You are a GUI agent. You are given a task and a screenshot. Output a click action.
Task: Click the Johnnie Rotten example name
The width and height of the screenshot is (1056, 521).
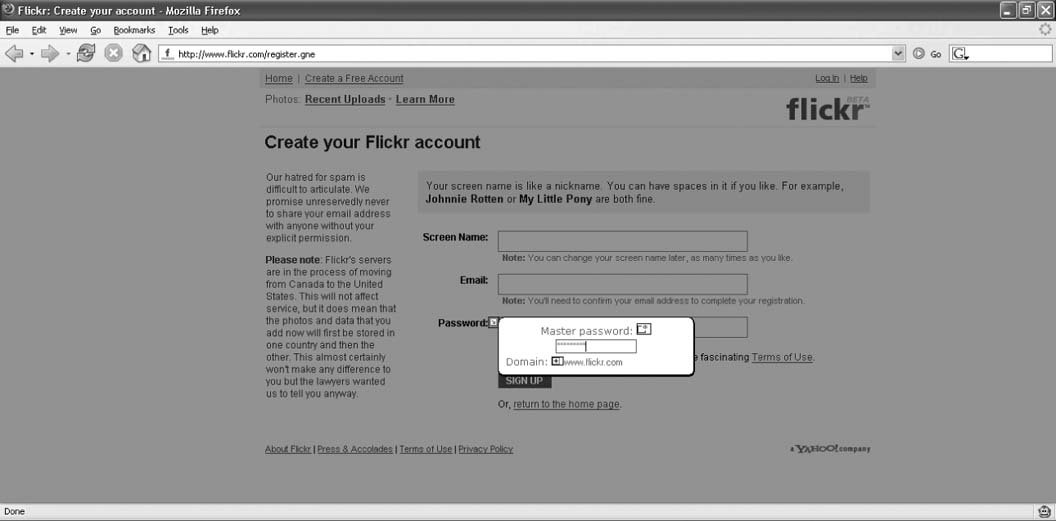point(465,200)
